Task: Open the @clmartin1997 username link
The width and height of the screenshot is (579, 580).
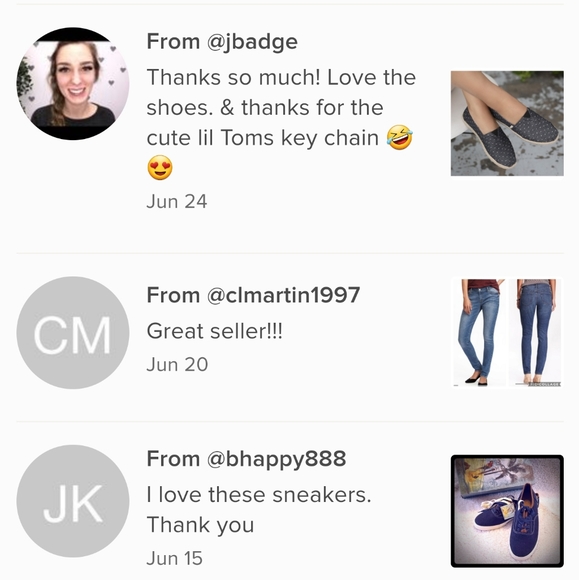Action: pyautogui.click(x=283, y=295)
